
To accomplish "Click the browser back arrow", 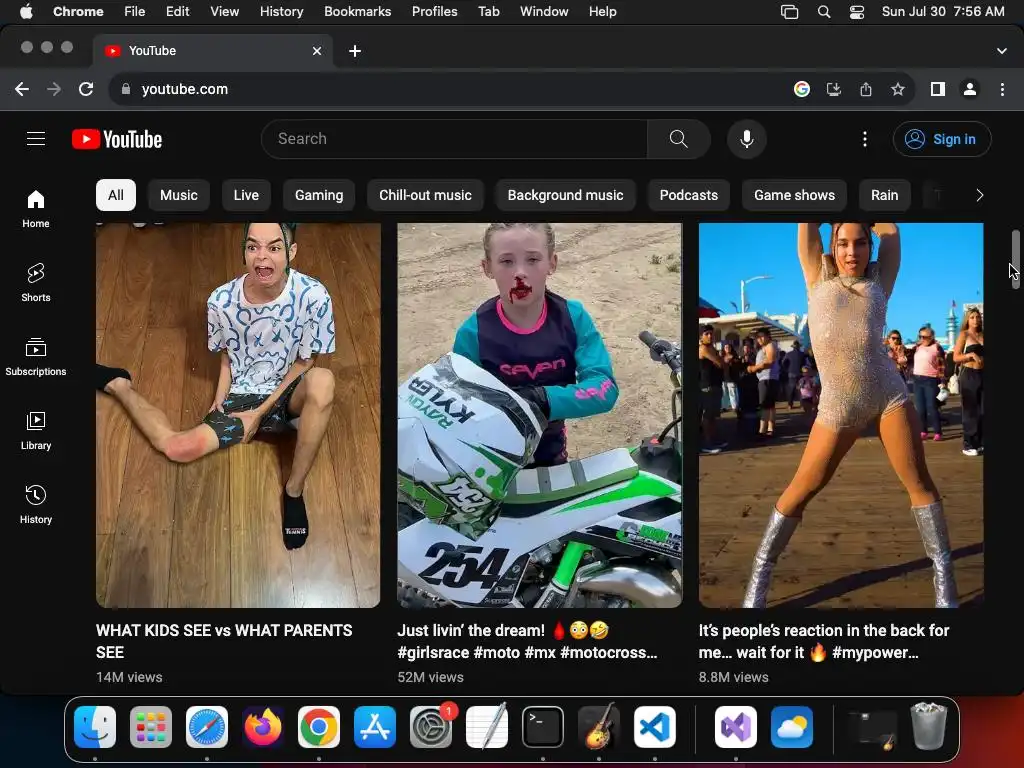I will pyautogui.click(x=22, y=89).
